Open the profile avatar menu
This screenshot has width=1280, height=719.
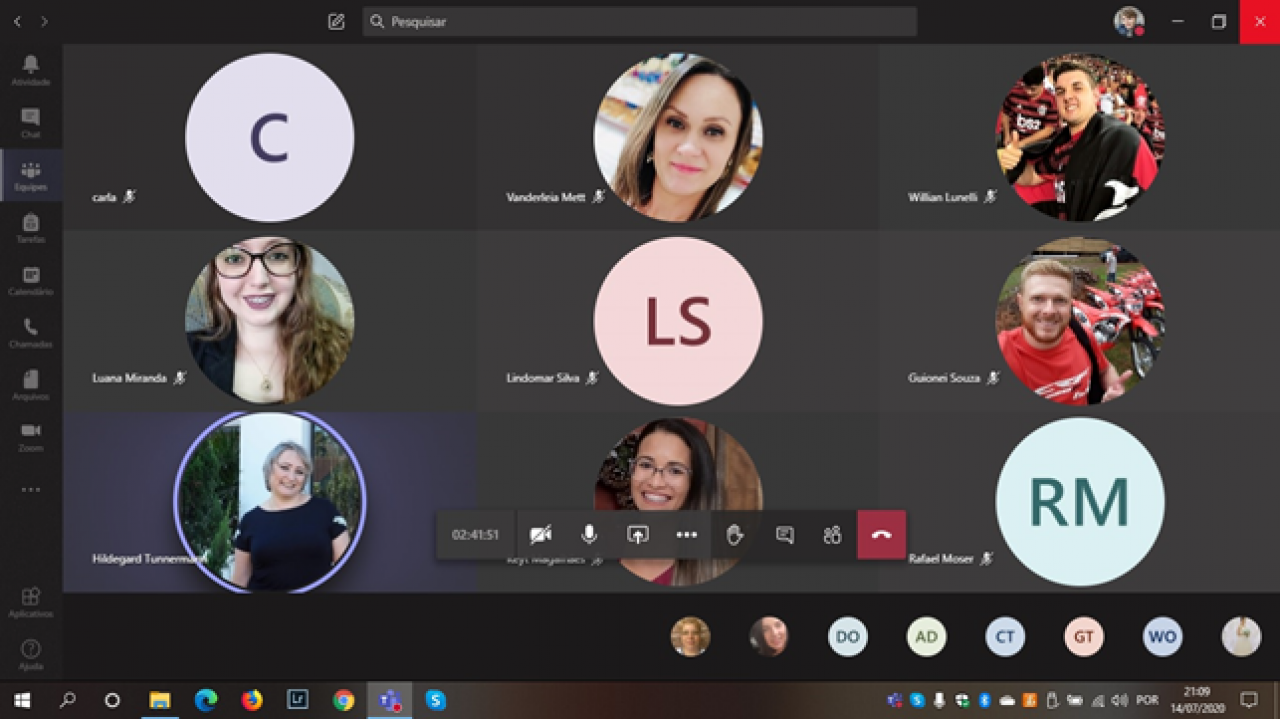[x=1129, y=21]
